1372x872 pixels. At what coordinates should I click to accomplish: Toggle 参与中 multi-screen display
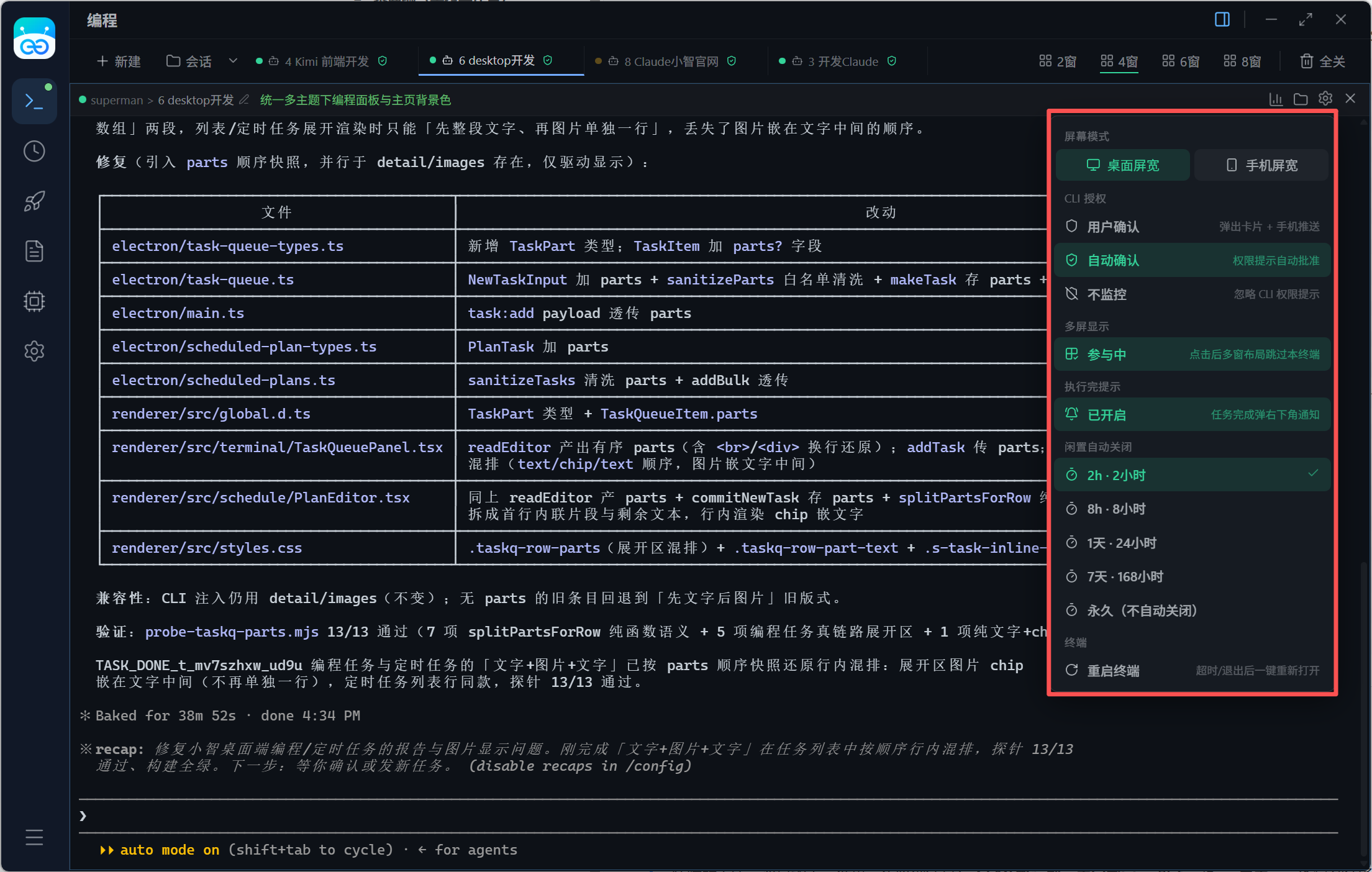tap(1193, 355)
